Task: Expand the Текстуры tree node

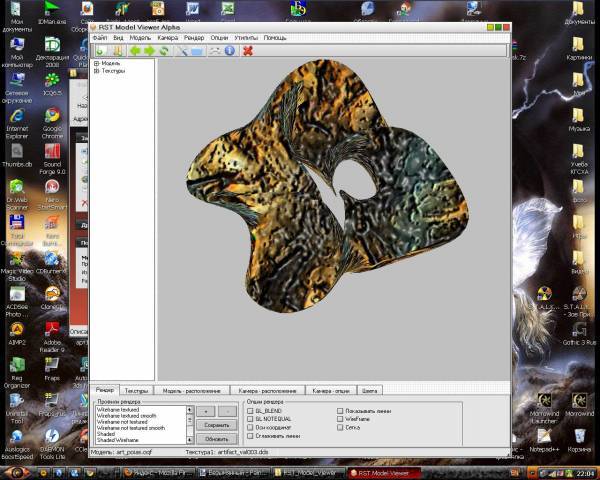Action: coord(97,71)
